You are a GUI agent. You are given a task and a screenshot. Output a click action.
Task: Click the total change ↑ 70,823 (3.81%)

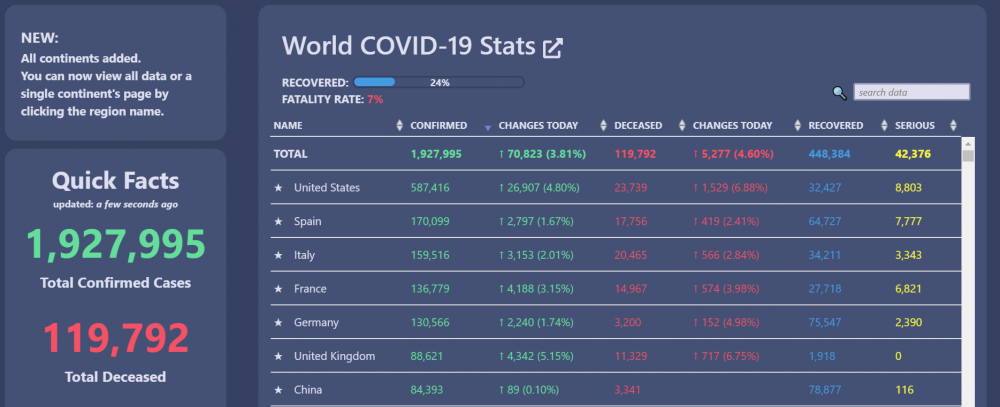click(542, 154)
